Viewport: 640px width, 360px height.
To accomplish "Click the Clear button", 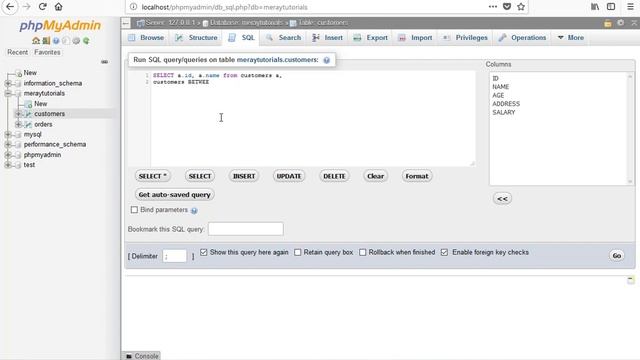I will 375,176.
